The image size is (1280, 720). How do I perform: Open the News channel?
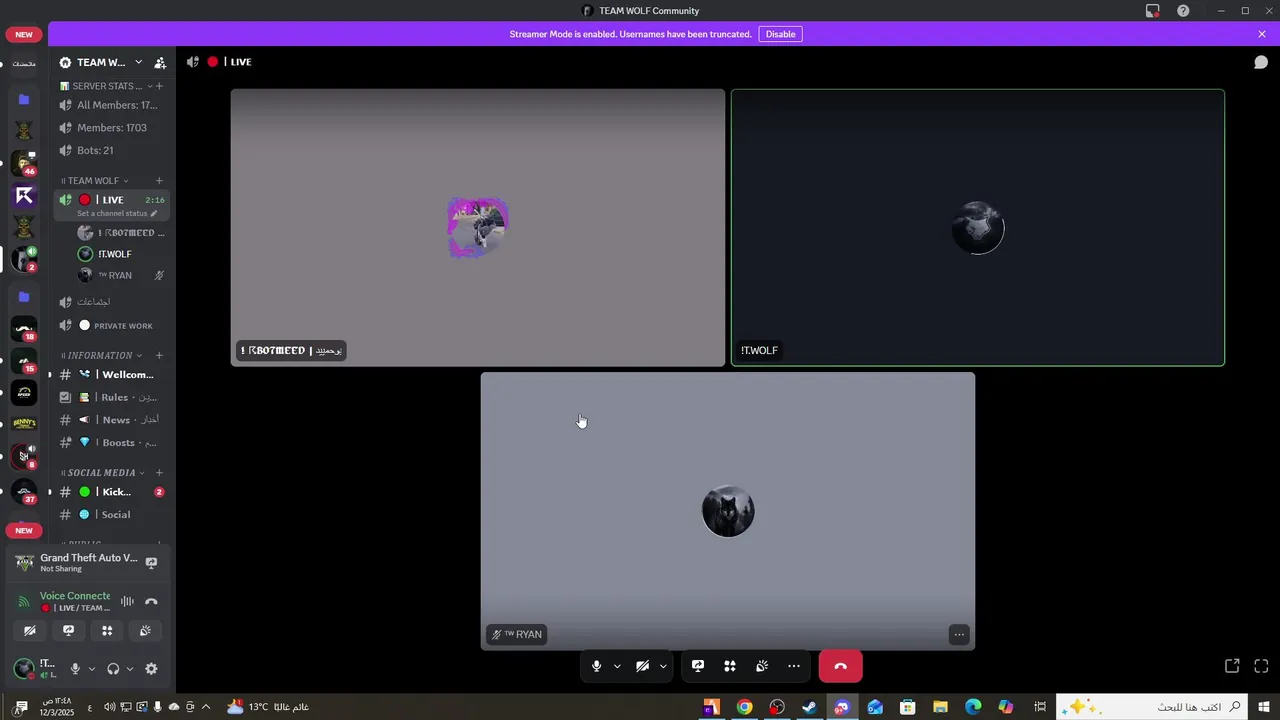(x=112, y=420)
